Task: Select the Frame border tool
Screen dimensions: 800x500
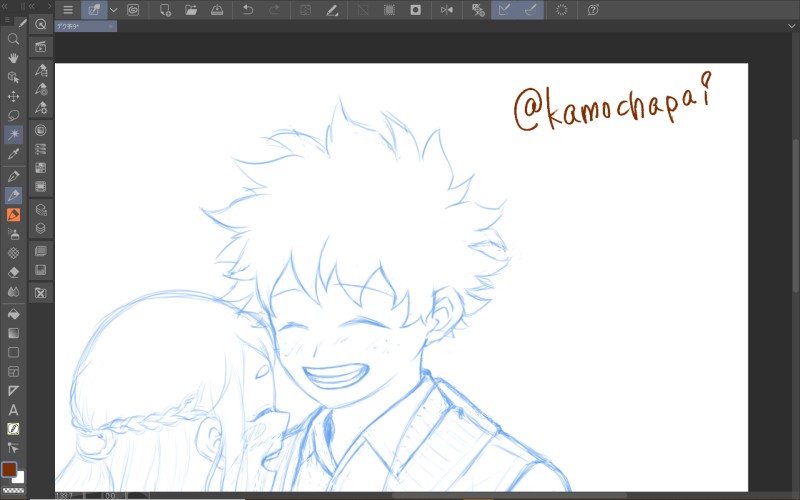Action: coord(13,372)
